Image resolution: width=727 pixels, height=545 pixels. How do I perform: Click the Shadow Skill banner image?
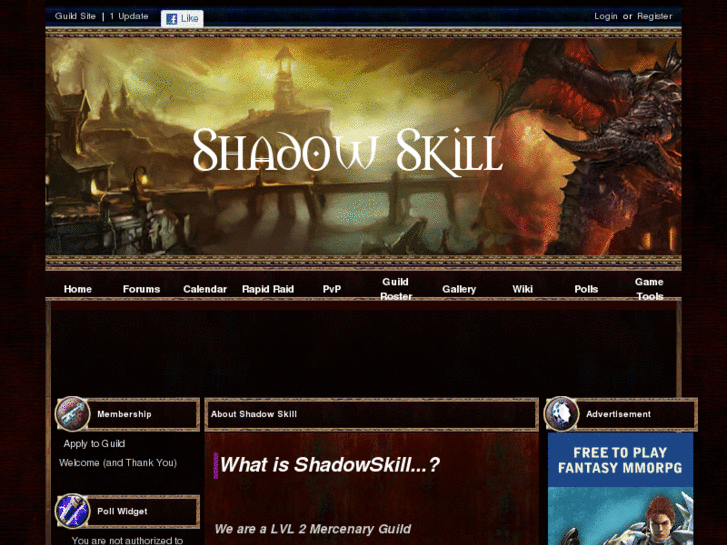tap(364, 146)
